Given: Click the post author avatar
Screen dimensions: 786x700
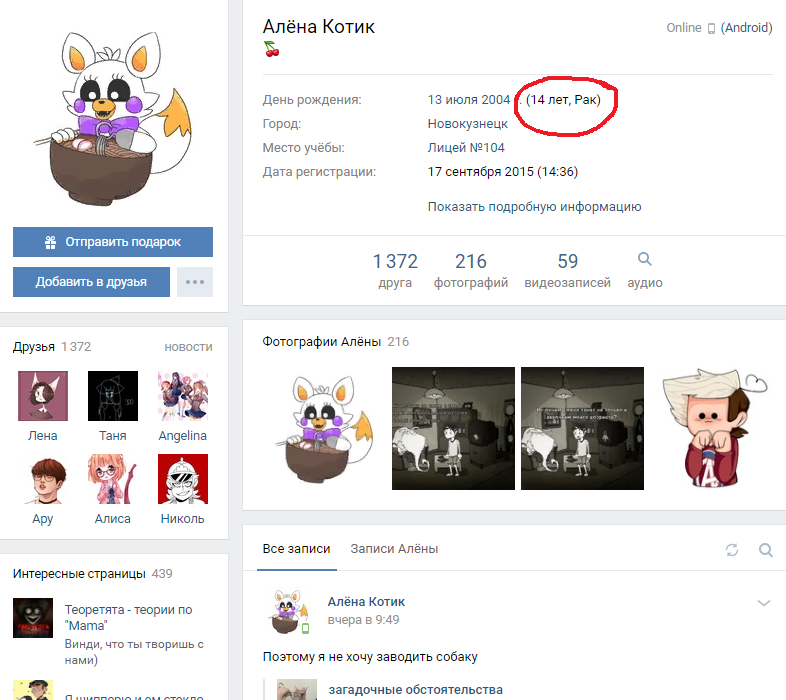Looking at the screenshot, I should (288, 612).
